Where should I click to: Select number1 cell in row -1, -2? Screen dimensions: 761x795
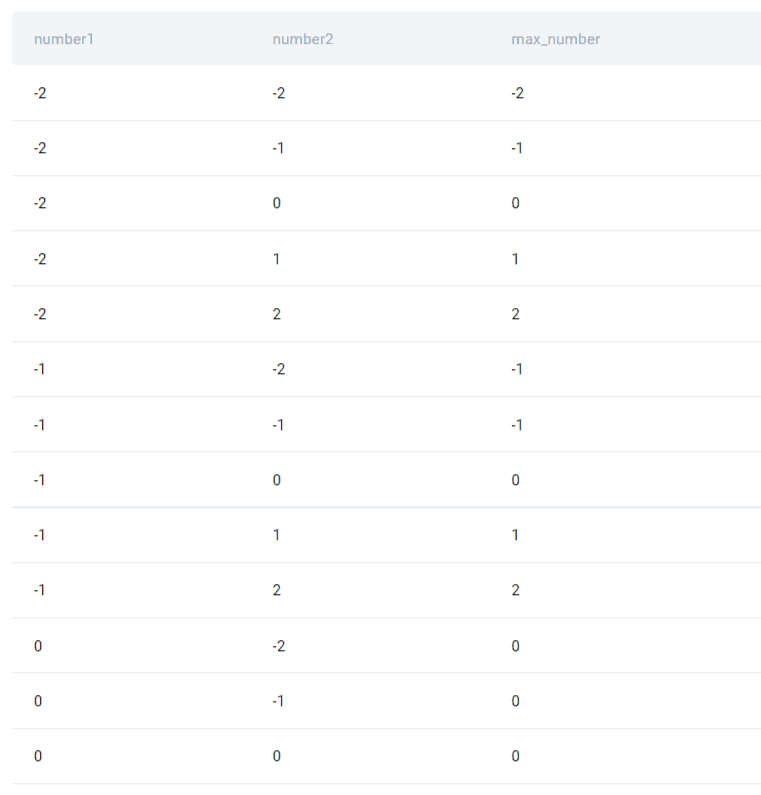(x=40, y=369)
